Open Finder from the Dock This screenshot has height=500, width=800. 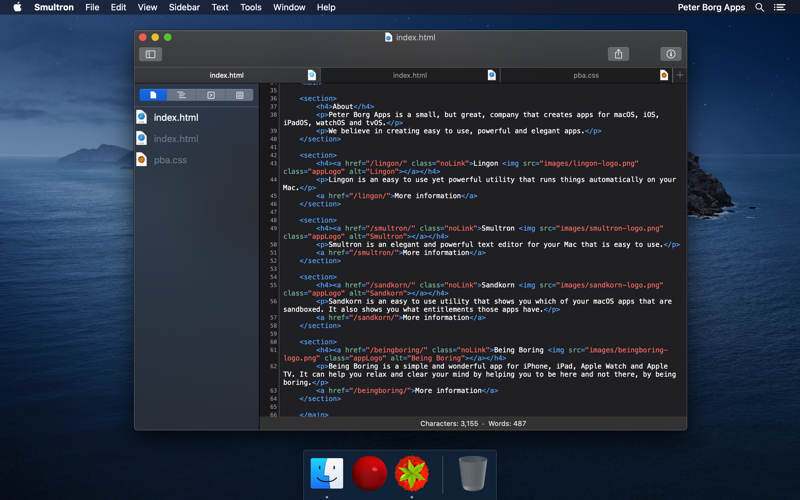327,473
